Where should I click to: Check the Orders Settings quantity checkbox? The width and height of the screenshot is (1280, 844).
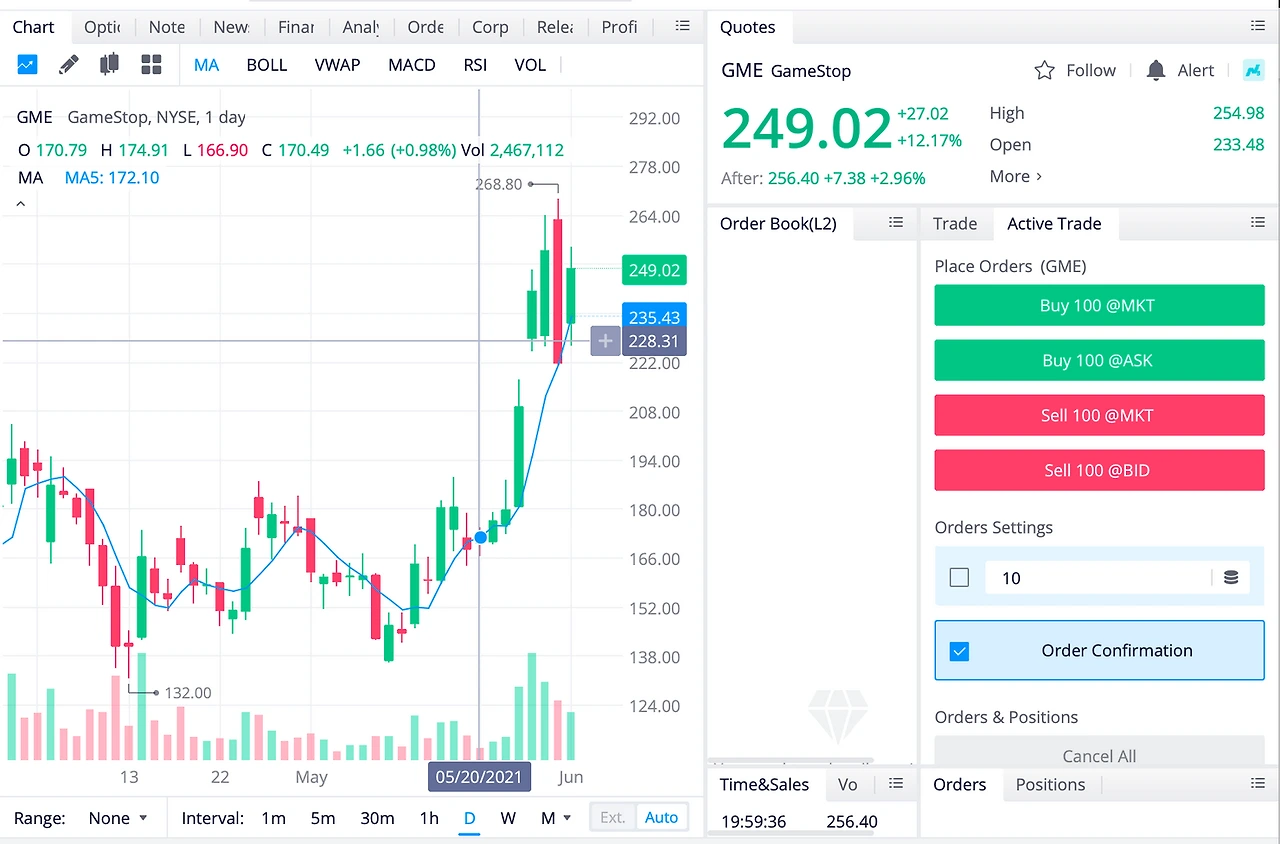959,577
